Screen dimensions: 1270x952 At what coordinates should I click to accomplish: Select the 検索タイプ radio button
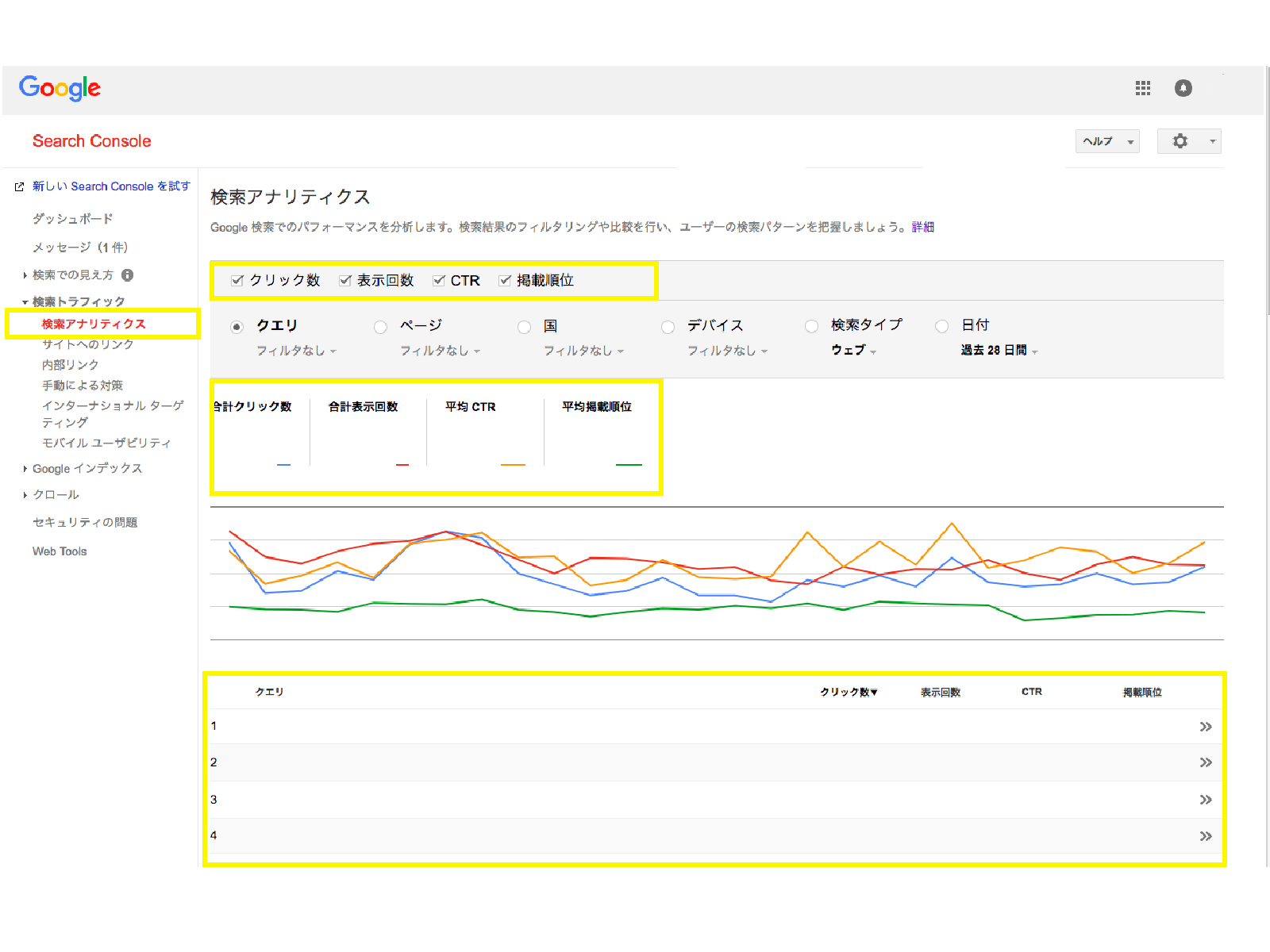tap(811, 326)
